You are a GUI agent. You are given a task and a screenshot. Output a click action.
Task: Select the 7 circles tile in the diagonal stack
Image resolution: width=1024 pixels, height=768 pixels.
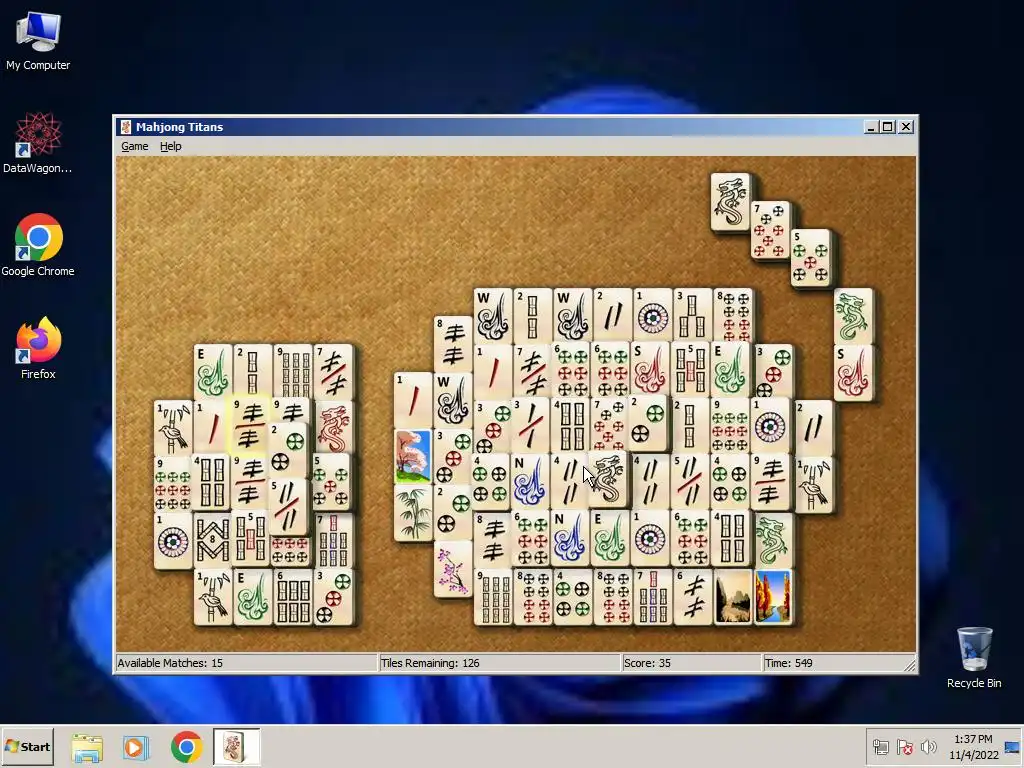click(x=770, y=230)
